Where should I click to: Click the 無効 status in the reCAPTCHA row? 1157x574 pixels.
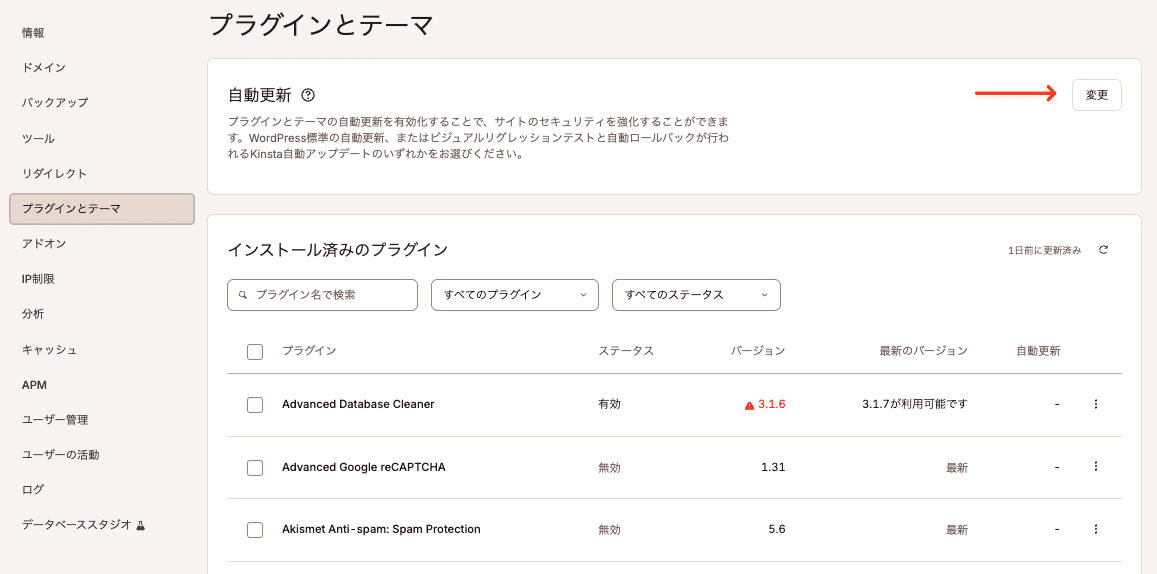(609, 467)
